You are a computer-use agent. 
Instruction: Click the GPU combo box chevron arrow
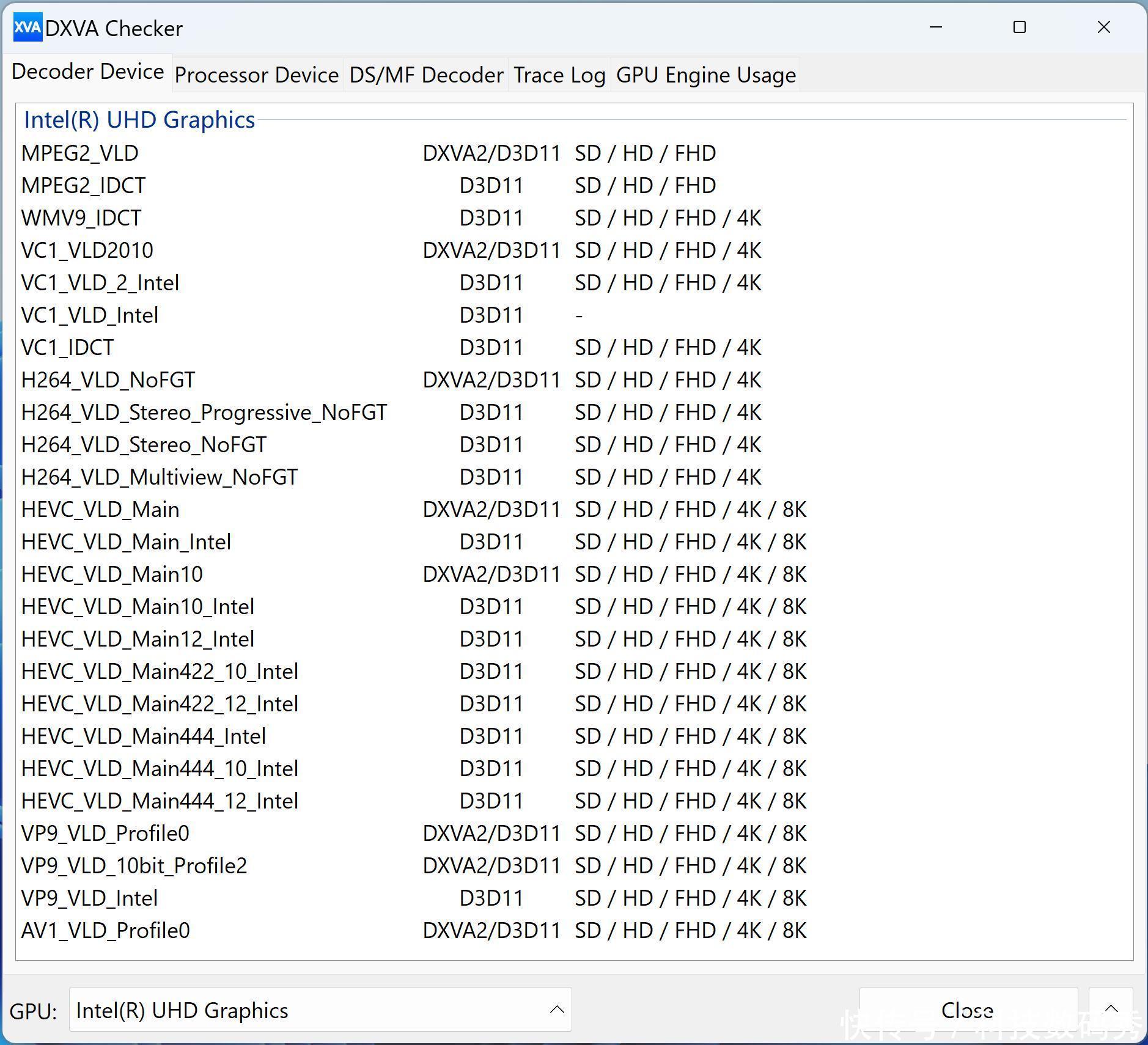click(556, 1010)
